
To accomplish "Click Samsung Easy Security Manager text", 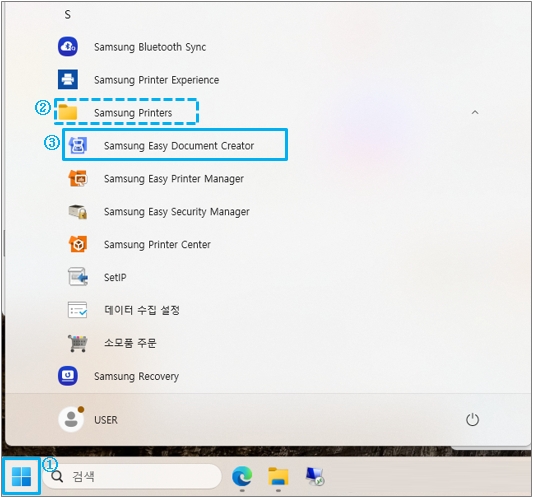I will (176, 211).
